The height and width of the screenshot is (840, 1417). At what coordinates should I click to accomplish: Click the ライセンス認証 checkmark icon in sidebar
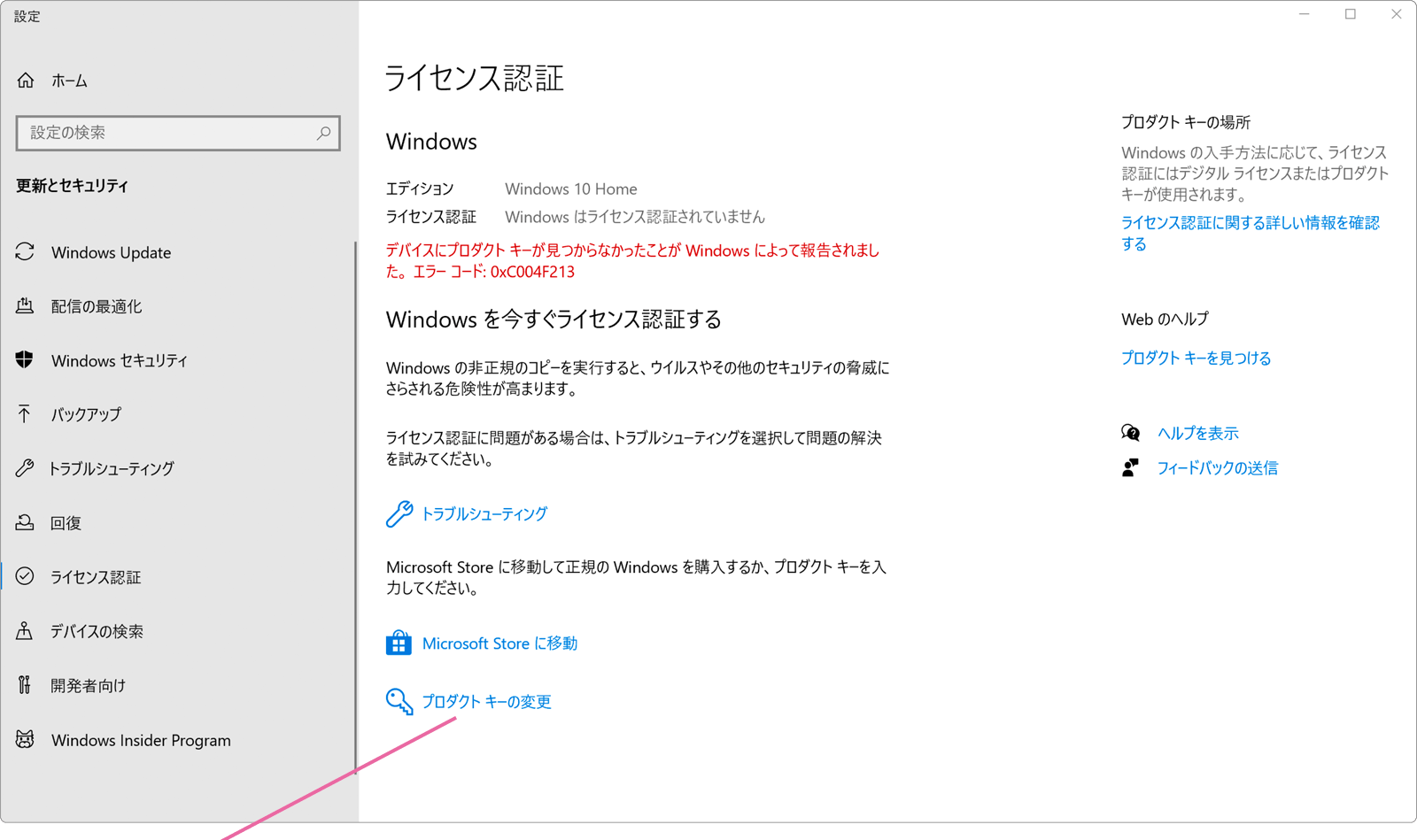pos(25,577)
